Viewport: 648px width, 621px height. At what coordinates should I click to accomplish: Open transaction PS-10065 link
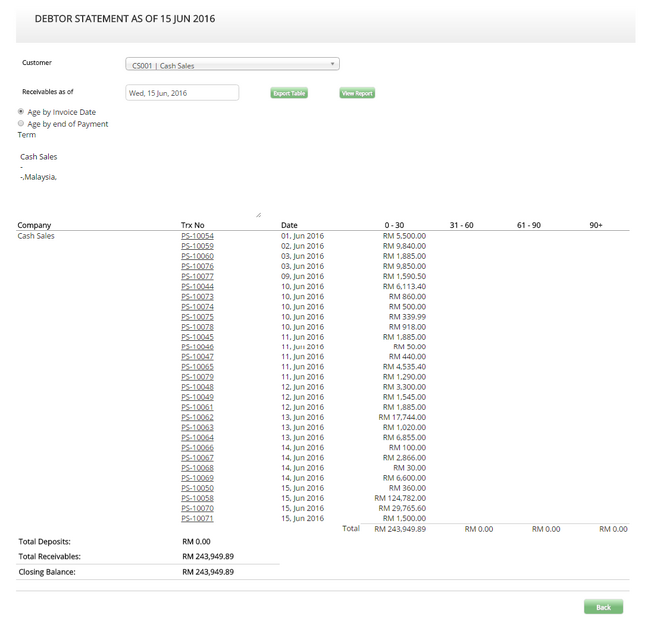(197, 367)
